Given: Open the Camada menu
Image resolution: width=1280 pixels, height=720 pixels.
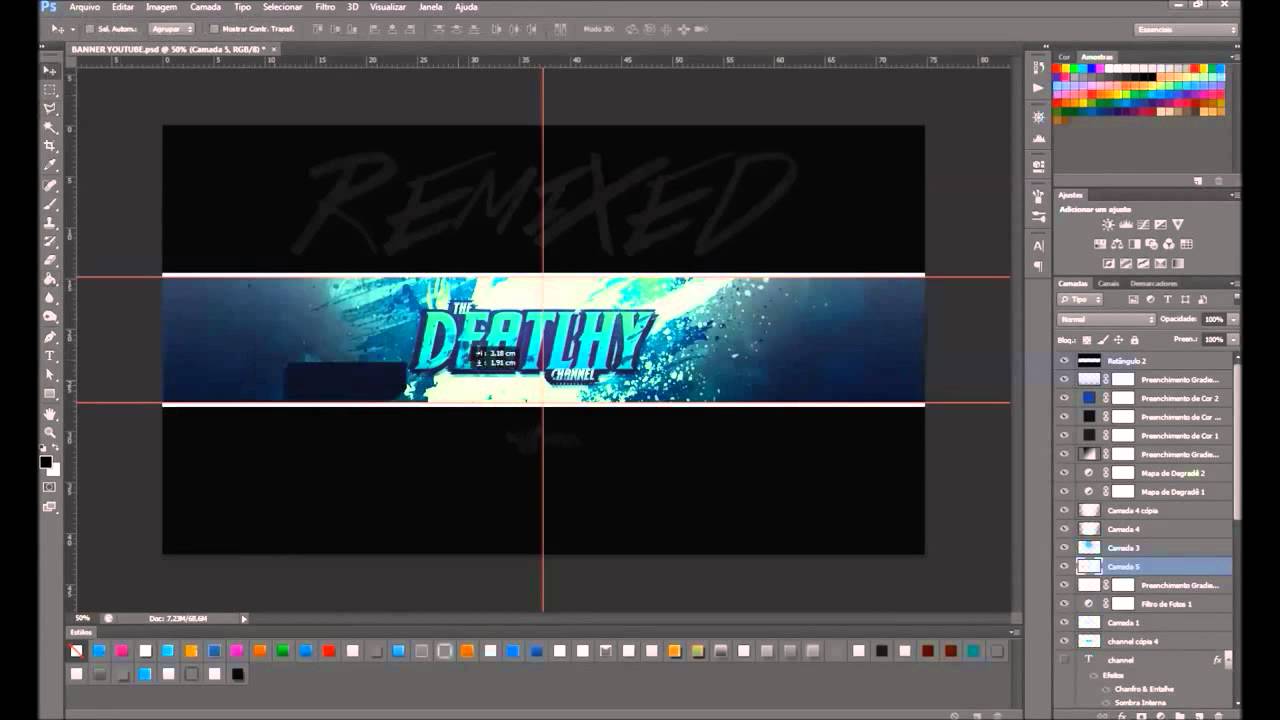Looking at the screenshot, I should point(205,7).
